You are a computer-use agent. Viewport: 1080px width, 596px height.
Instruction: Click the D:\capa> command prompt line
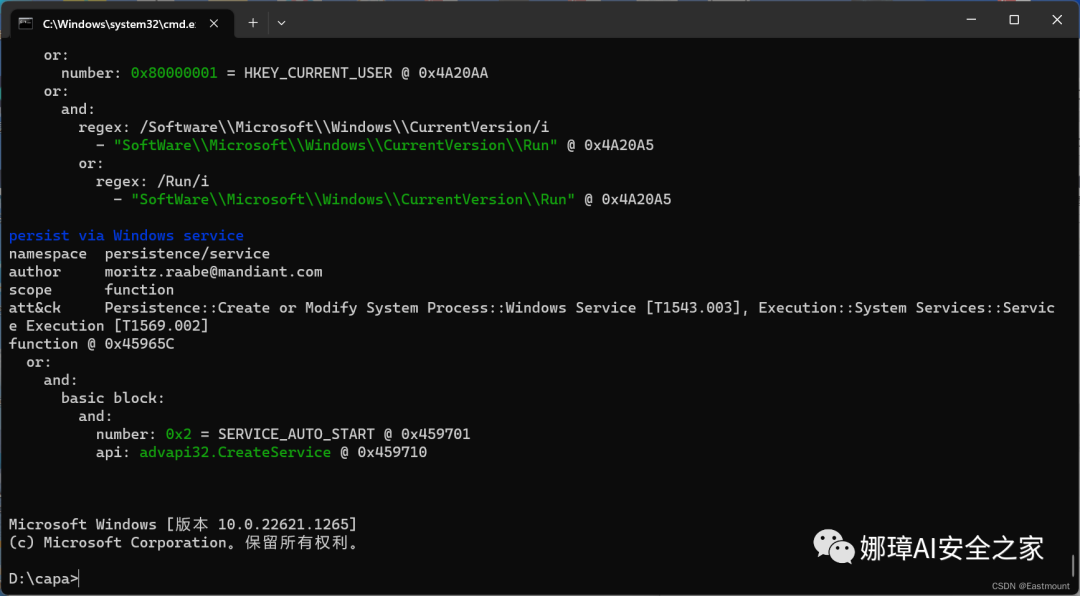[x=43, y=578]
